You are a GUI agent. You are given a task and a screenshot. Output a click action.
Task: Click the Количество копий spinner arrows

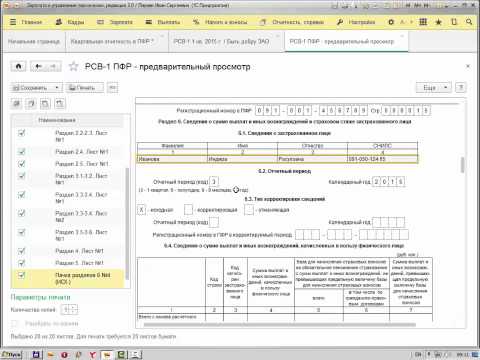click(74, 310)
